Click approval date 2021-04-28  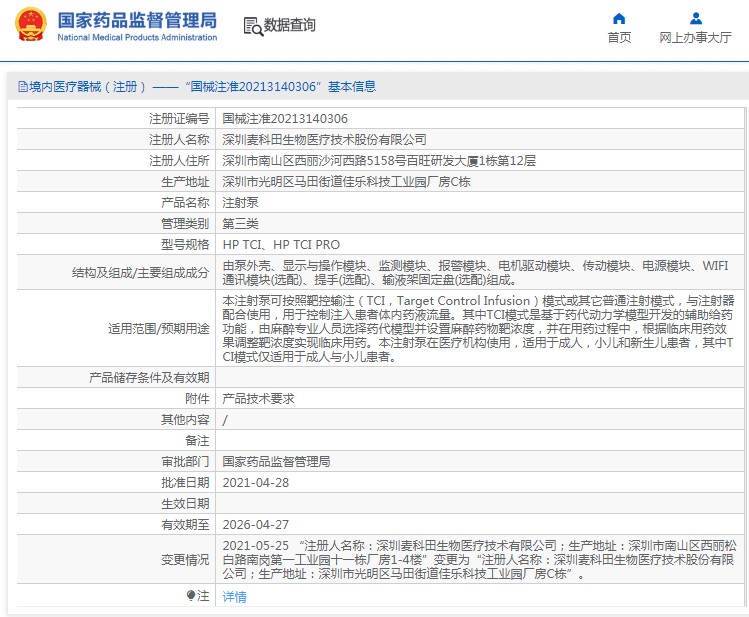[x=255, y=482]
